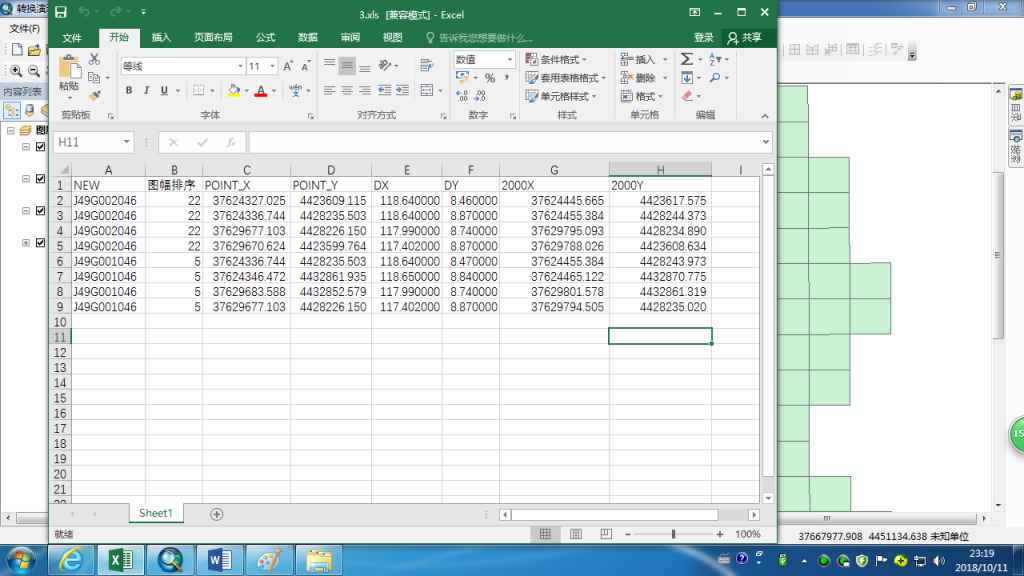Apply the yellow fill color
The width and height of the screenshot is (1024, 576).
(x=234, y=90)
